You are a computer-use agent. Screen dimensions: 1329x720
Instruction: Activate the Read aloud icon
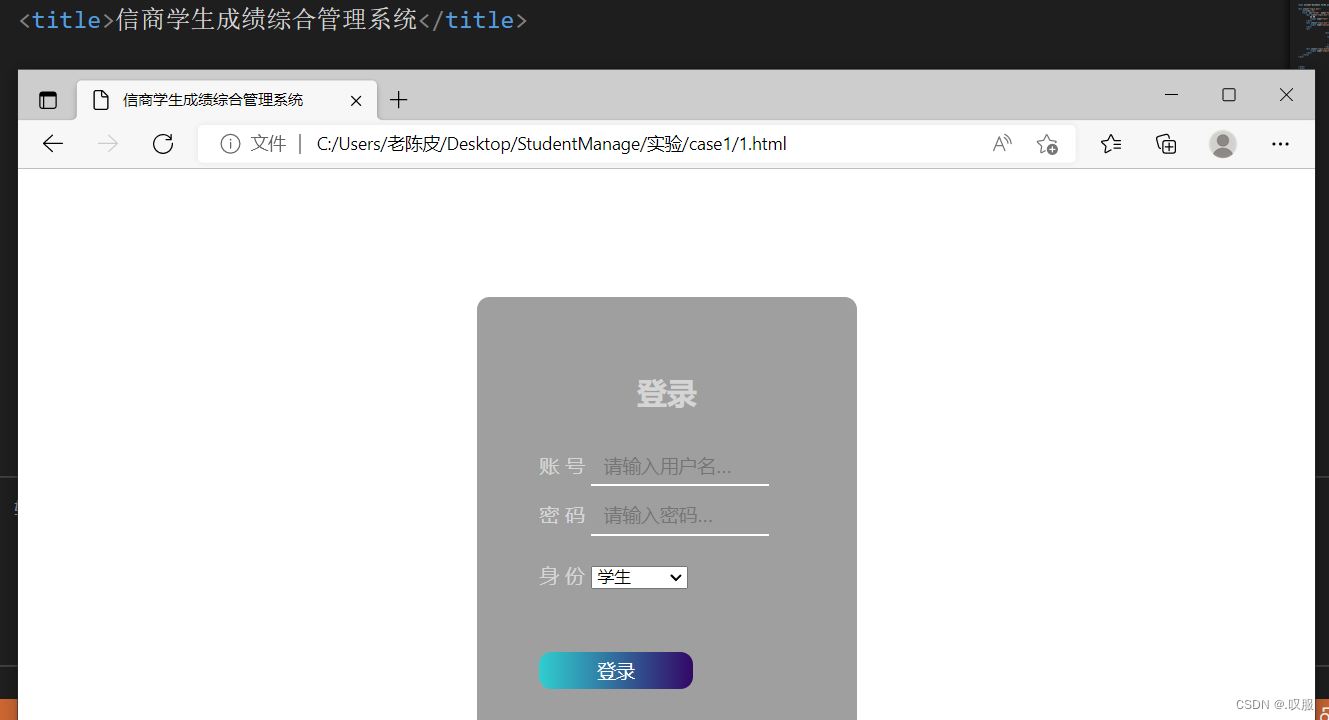[x=1002, y=144]
